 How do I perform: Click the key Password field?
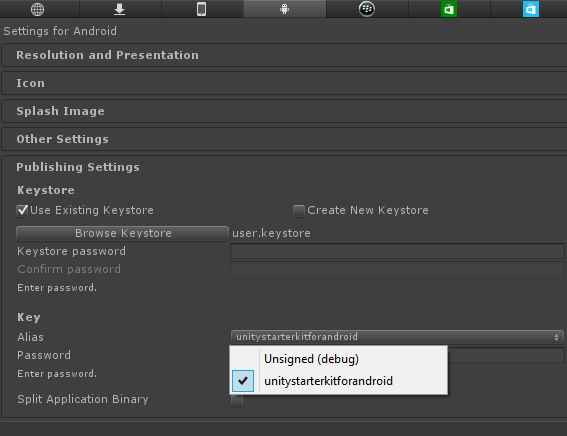pos(506,355)
